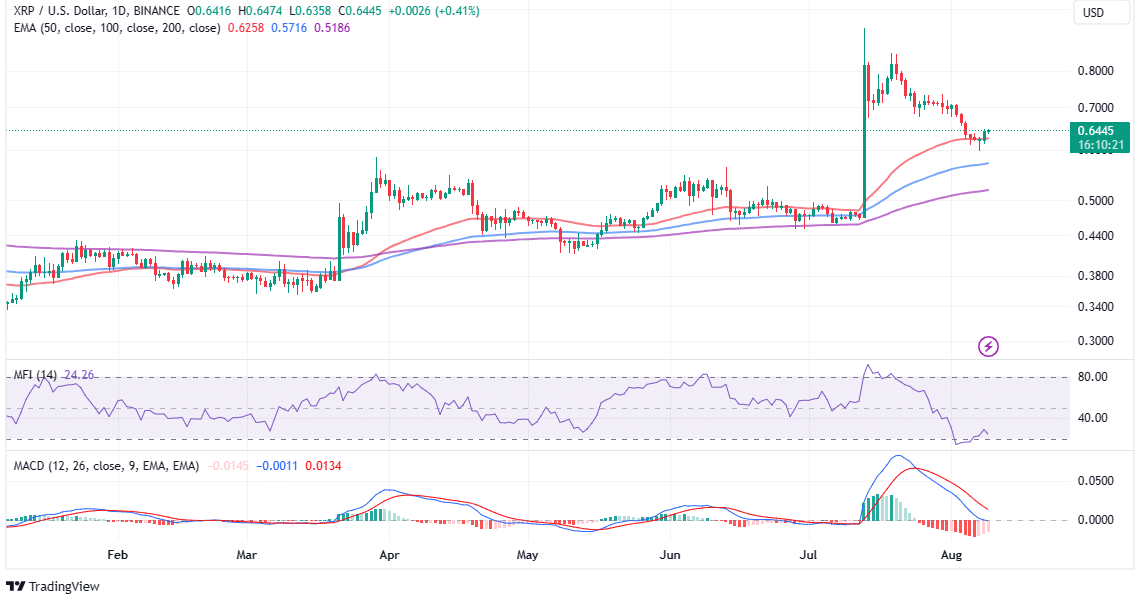Click the MACD line value -0.0011
This screenshot has width=1143, height=603.
(x=276, y=465)
